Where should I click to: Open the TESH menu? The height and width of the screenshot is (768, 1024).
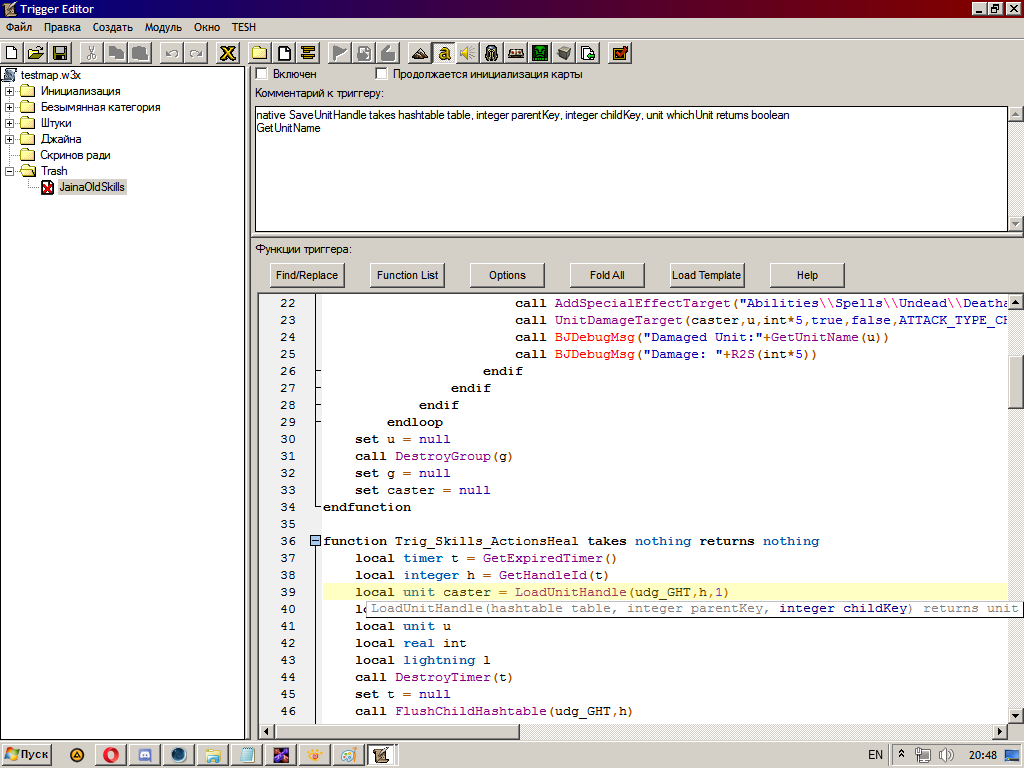(243, 27)
